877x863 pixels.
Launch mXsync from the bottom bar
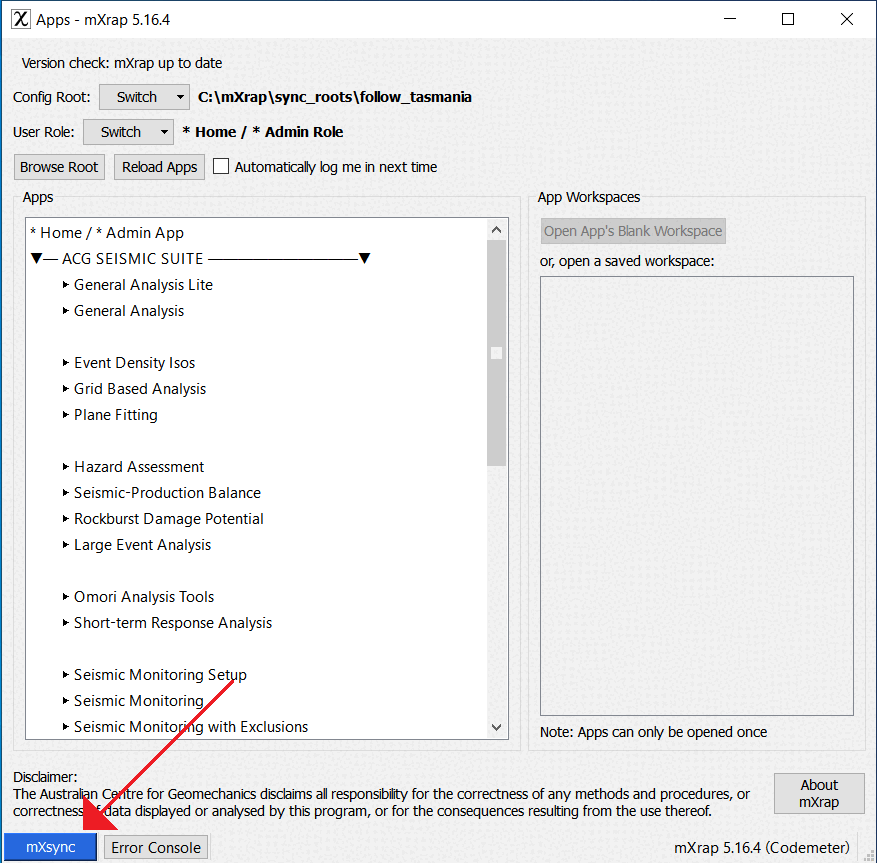click(x=50, y=847)
